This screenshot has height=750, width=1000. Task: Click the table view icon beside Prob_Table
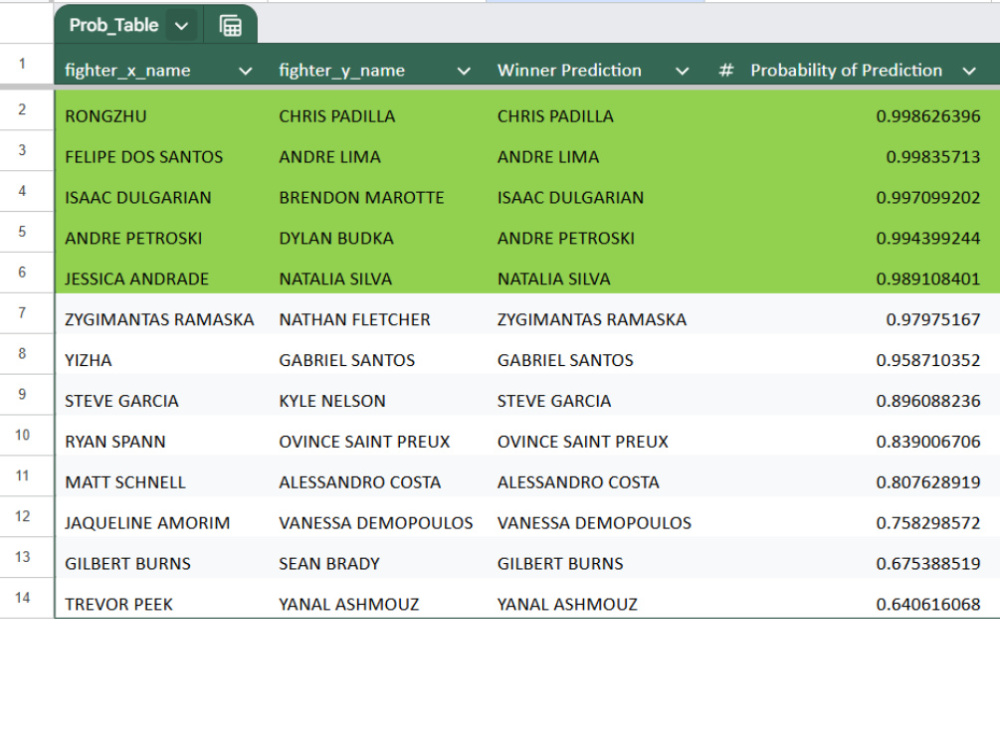[x=230, y=26]
